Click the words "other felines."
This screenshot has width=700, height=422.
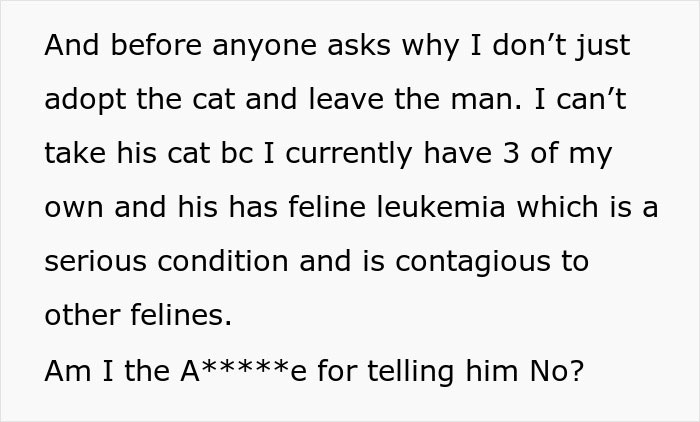click(x=138, y=315)
